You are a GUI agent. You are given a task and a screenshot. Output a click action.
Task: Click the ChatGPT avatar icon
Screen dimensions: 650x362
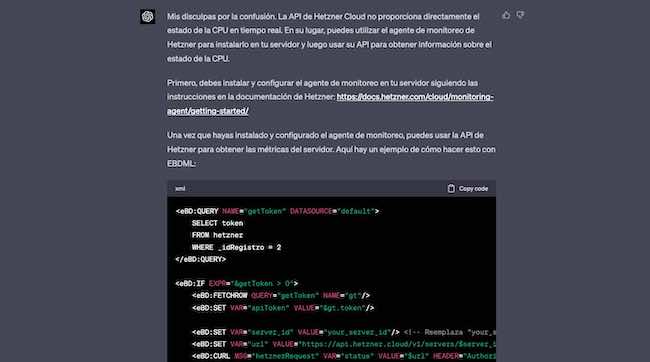(x=147, y=17)
